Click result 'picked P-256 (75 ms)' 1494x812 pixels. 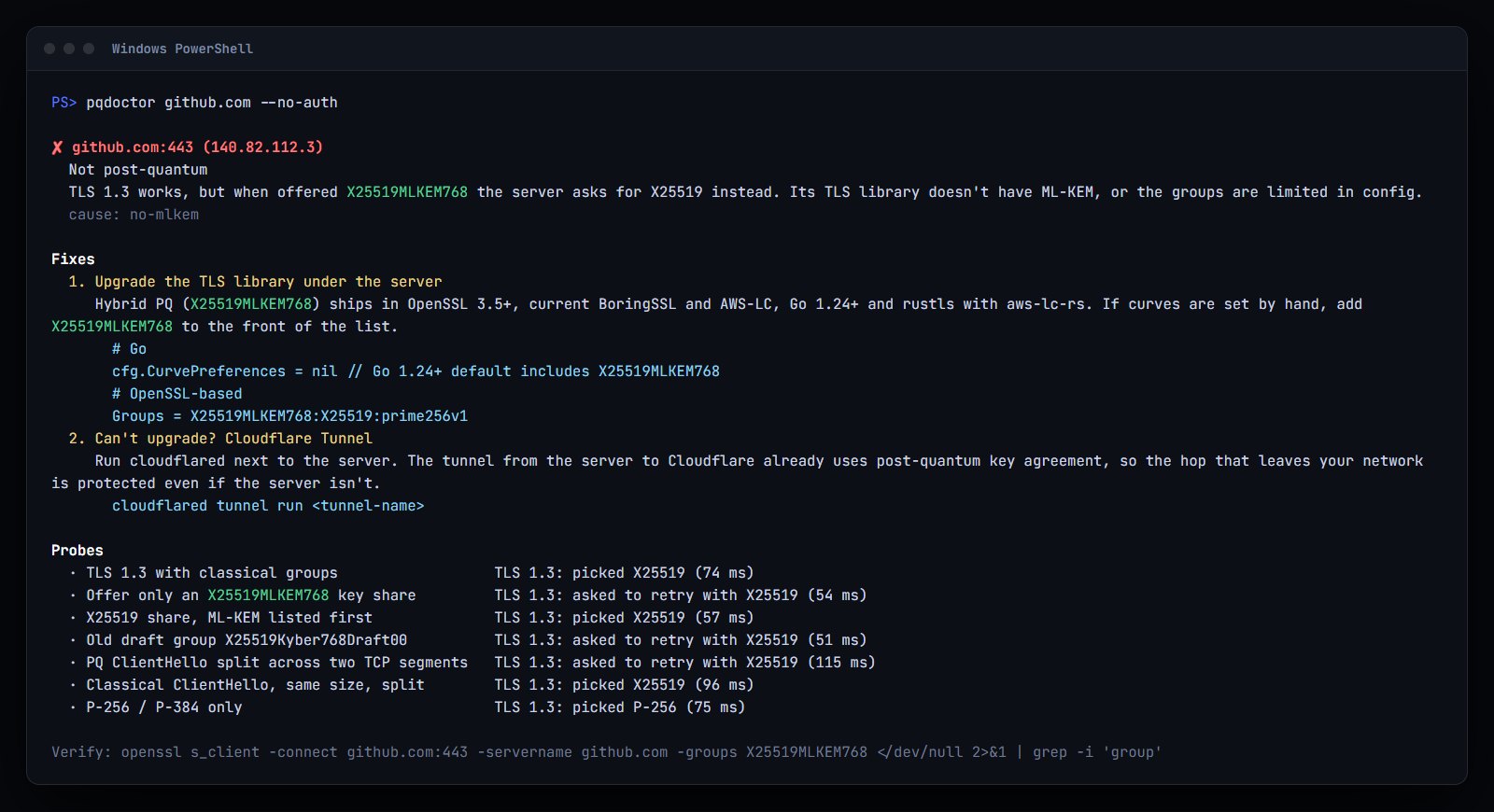[x=659, y=707]
